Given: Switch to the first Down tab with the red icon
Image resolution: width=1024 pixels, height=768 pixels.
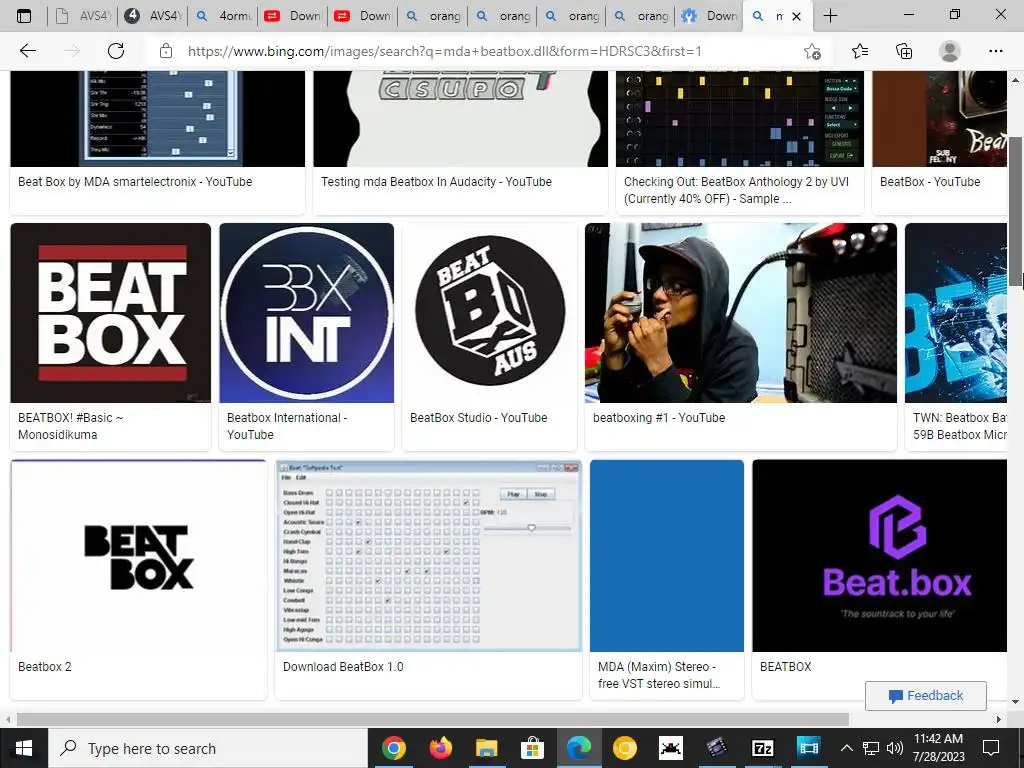Looking at the screenshot, I should [x=293, y=16].
